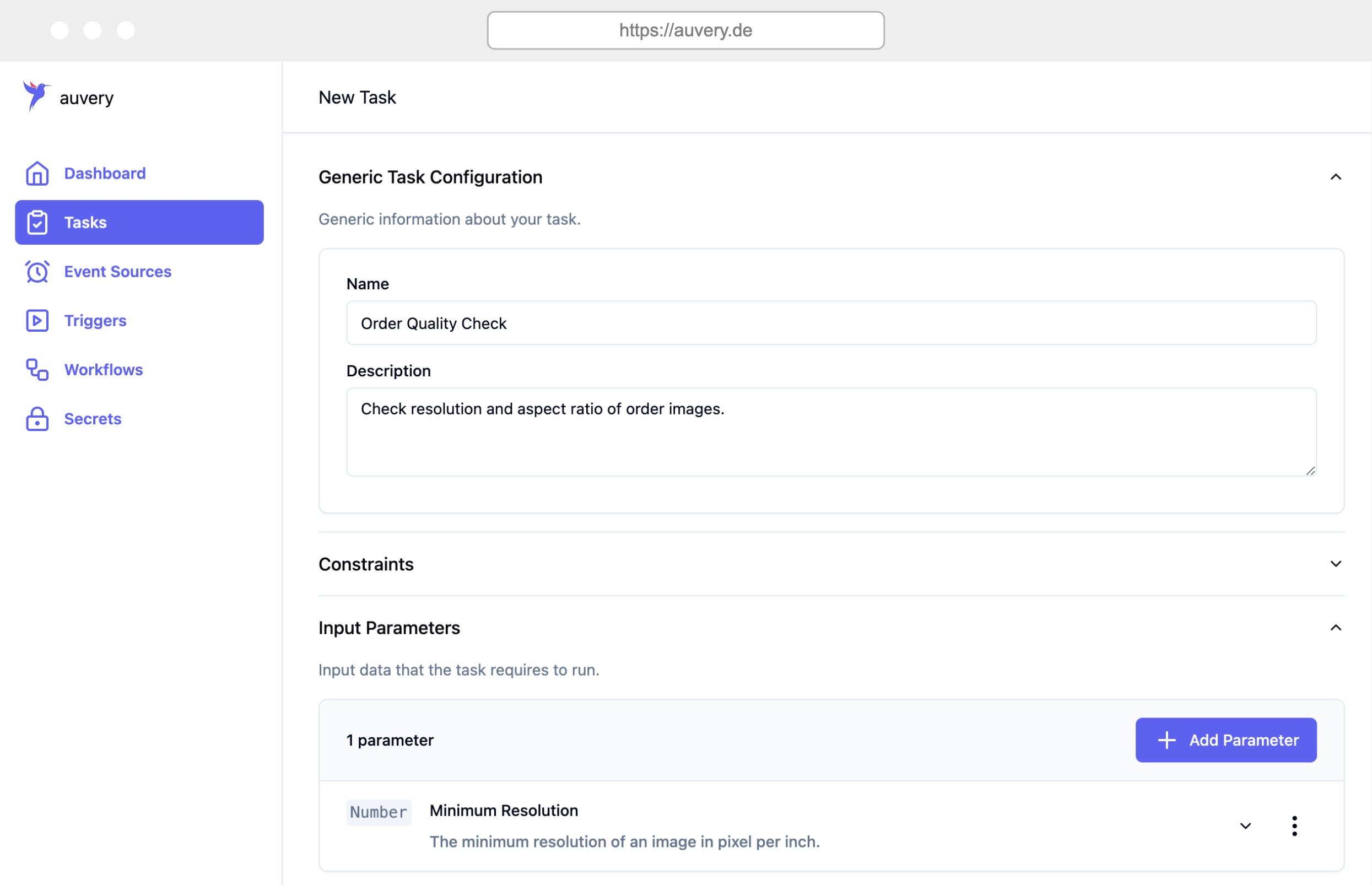Screen dimensions: 1372x885
Task: Click the Secrets padlock icon
Action: tap(37, 418)
